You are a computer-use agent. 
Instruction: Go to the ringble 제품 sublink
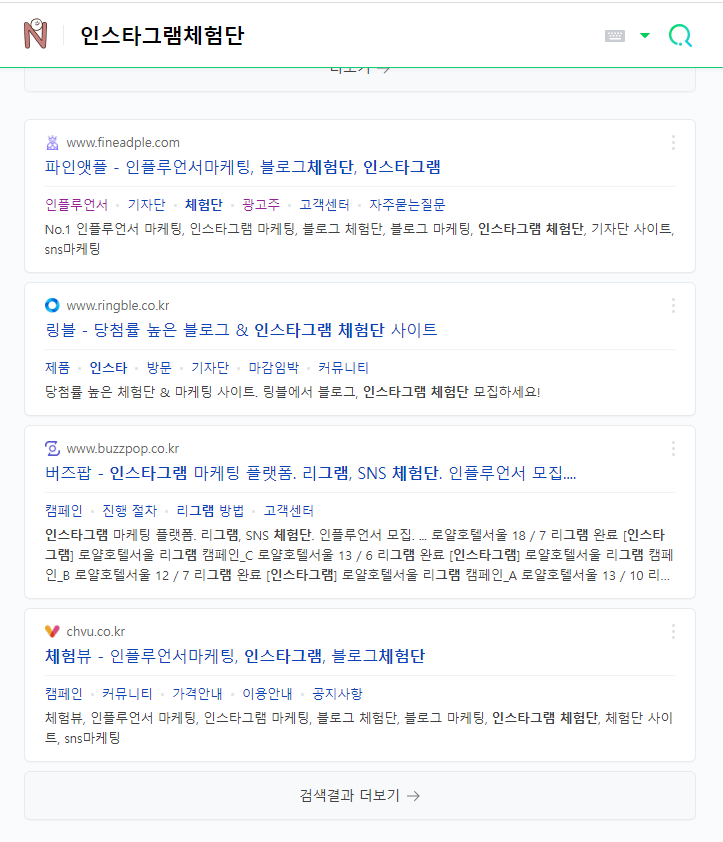click(57, 368)
